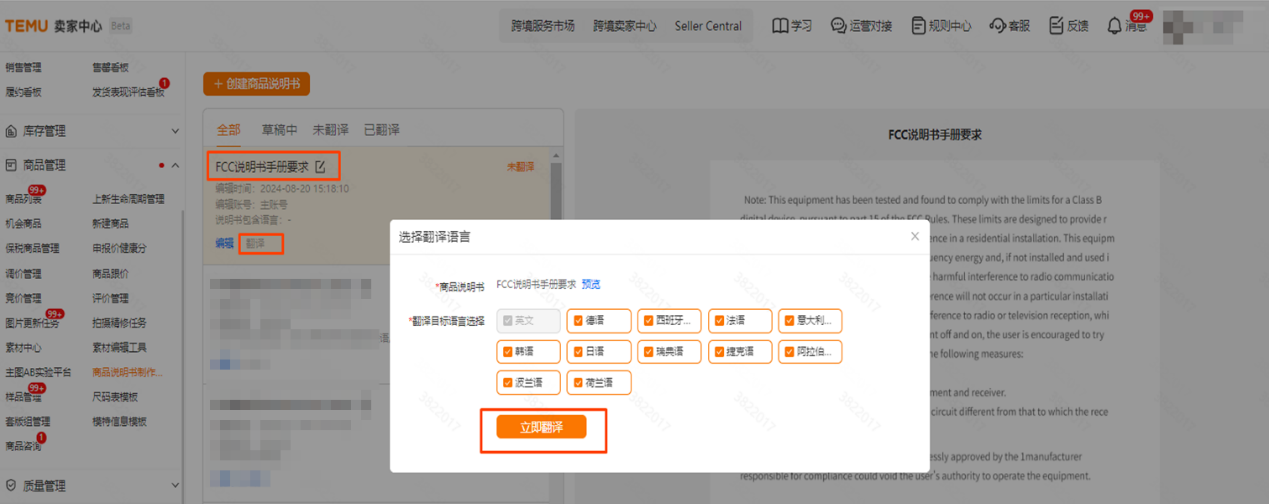This screenshot has width=1269, height=504.
Task: Open 素材编辑工具 in sidebar
Action: click(x=119, y=348)
